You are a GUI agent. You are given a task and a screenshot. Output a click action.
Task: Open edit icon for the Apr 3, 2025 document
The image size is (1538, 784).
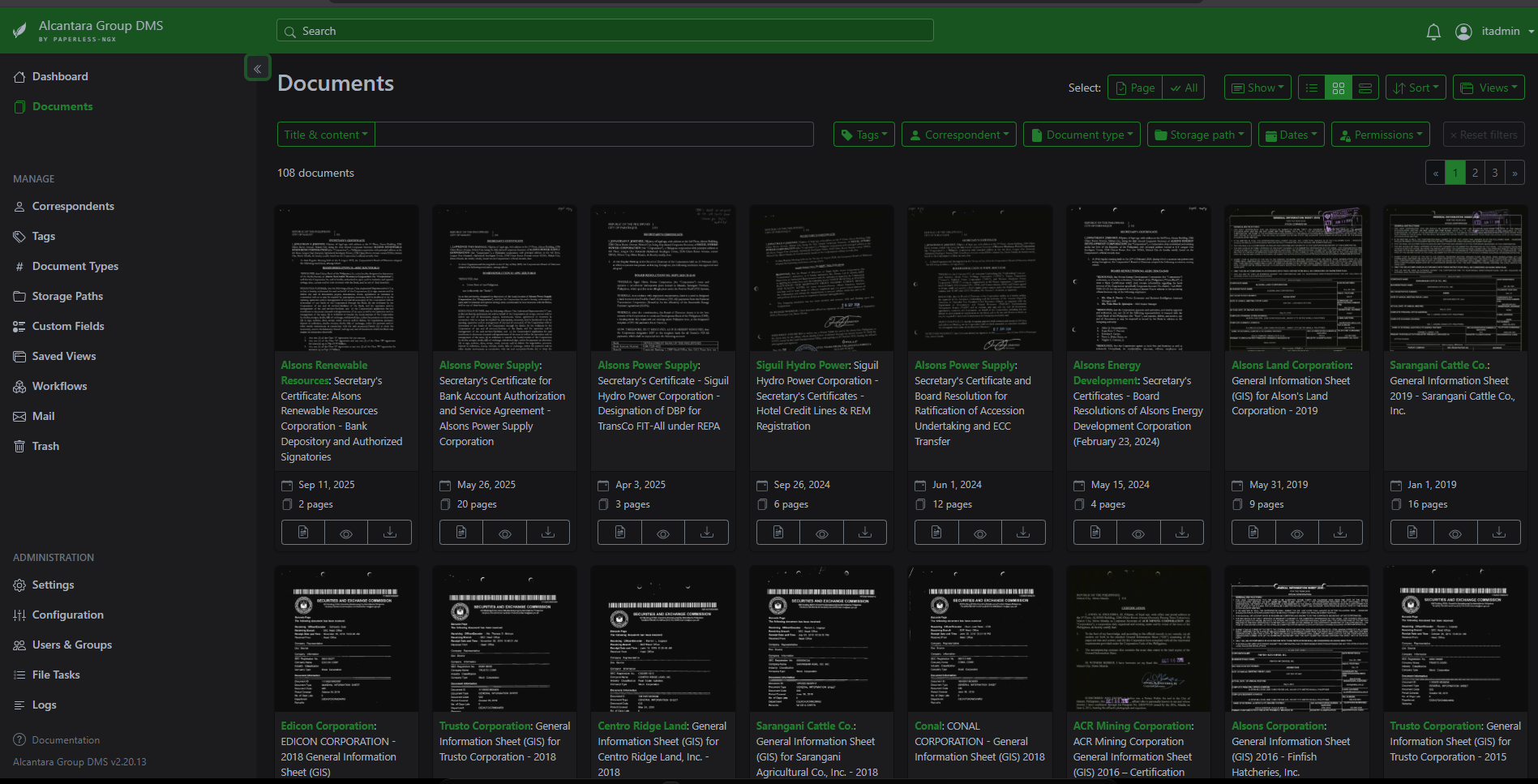pos(619,533)
